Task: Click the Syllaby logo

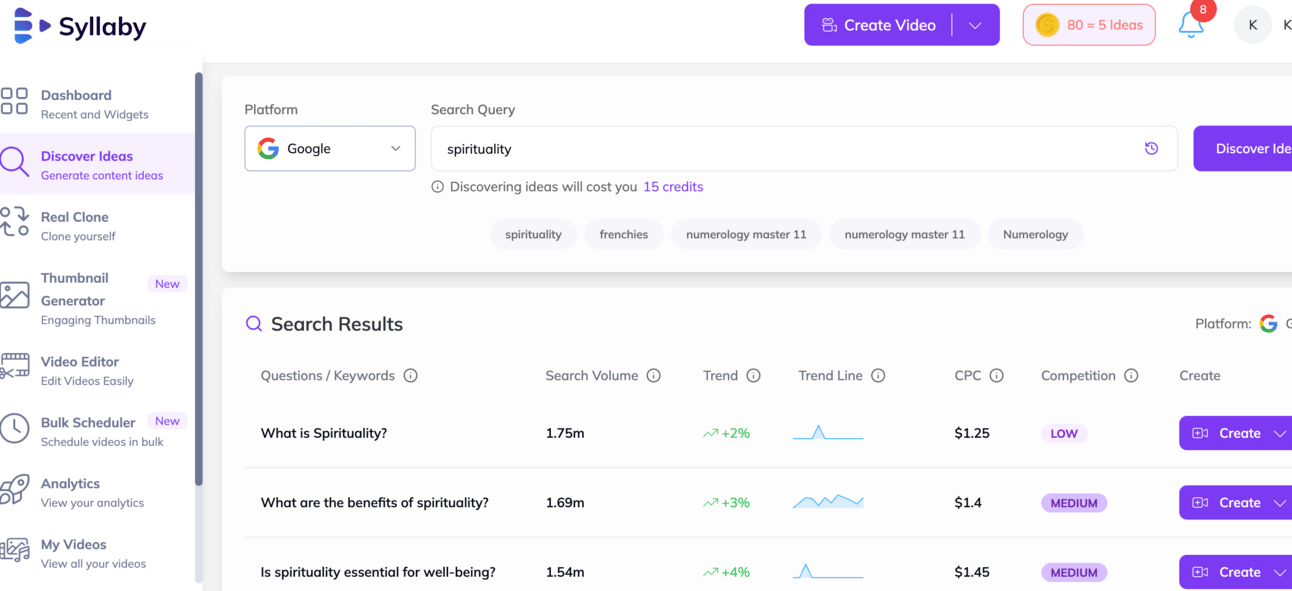Action: tap(80, 26)
